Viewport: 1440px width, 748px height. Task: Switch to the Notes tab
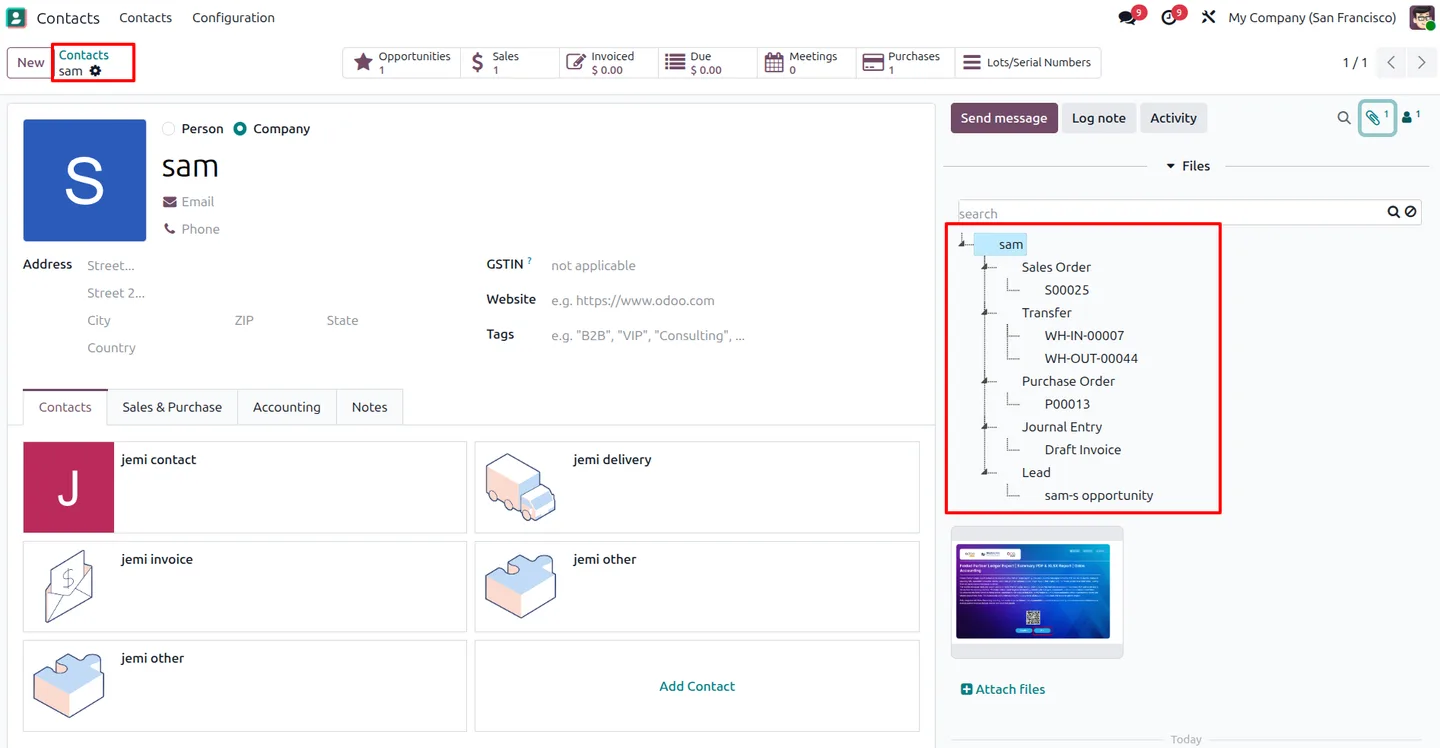369,407
